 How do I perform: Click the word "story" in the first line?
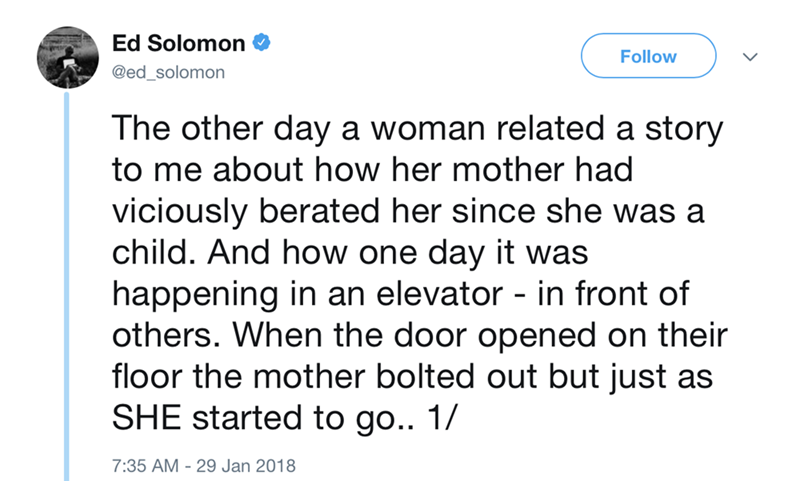pyautogui.click(x=677, y=131)
